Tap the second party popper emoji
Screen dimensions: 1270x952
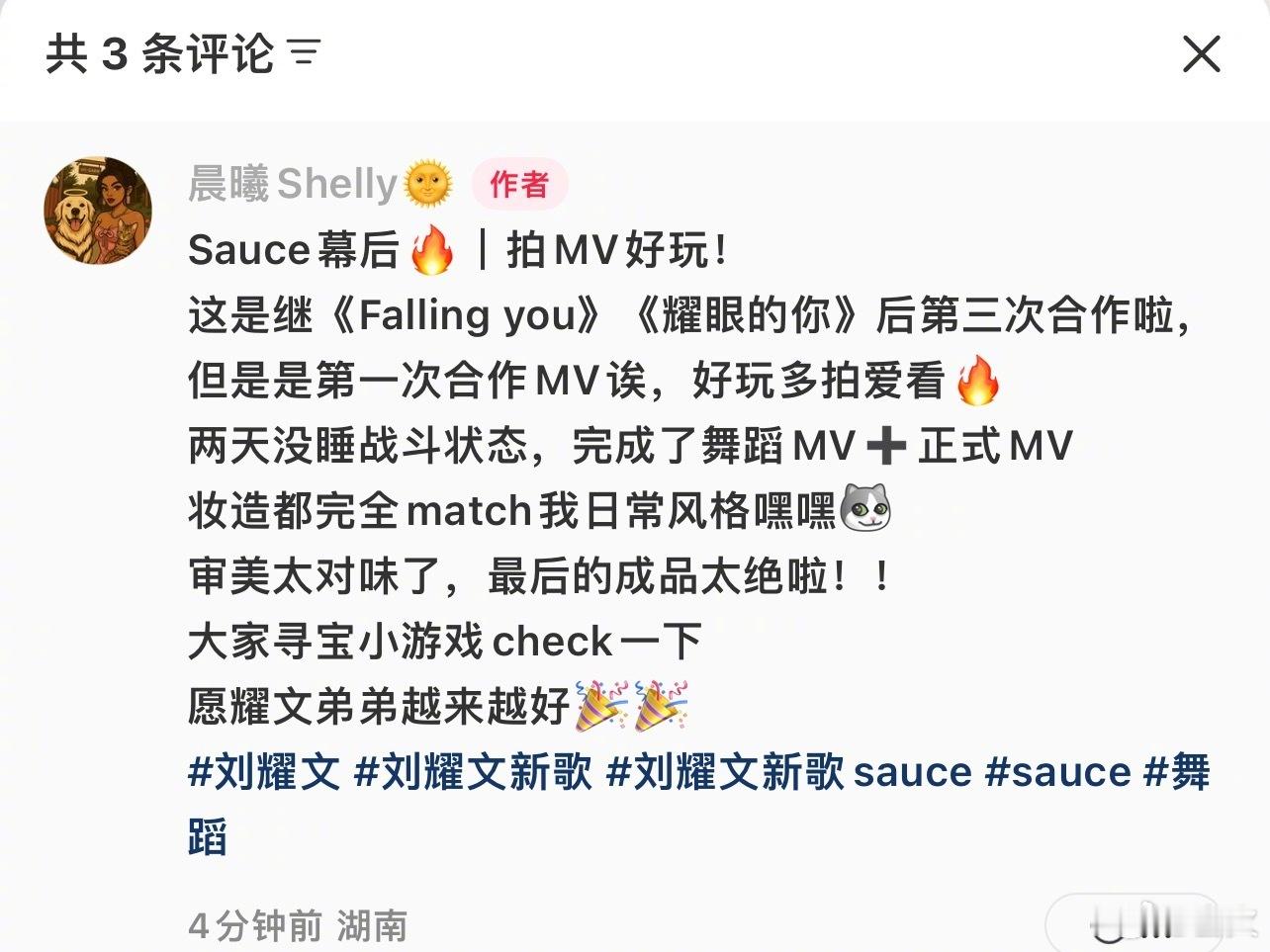coord(660,706)
